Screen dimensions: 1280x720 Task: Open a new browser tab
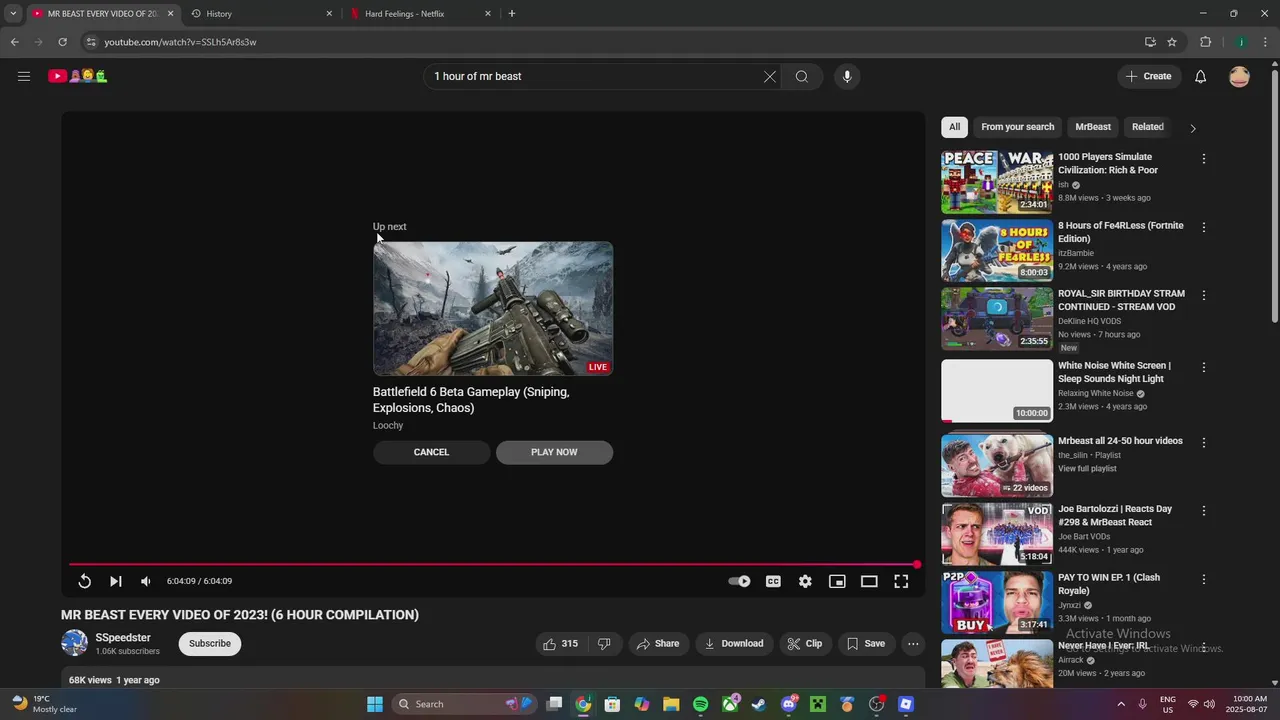tap(512, 14)
